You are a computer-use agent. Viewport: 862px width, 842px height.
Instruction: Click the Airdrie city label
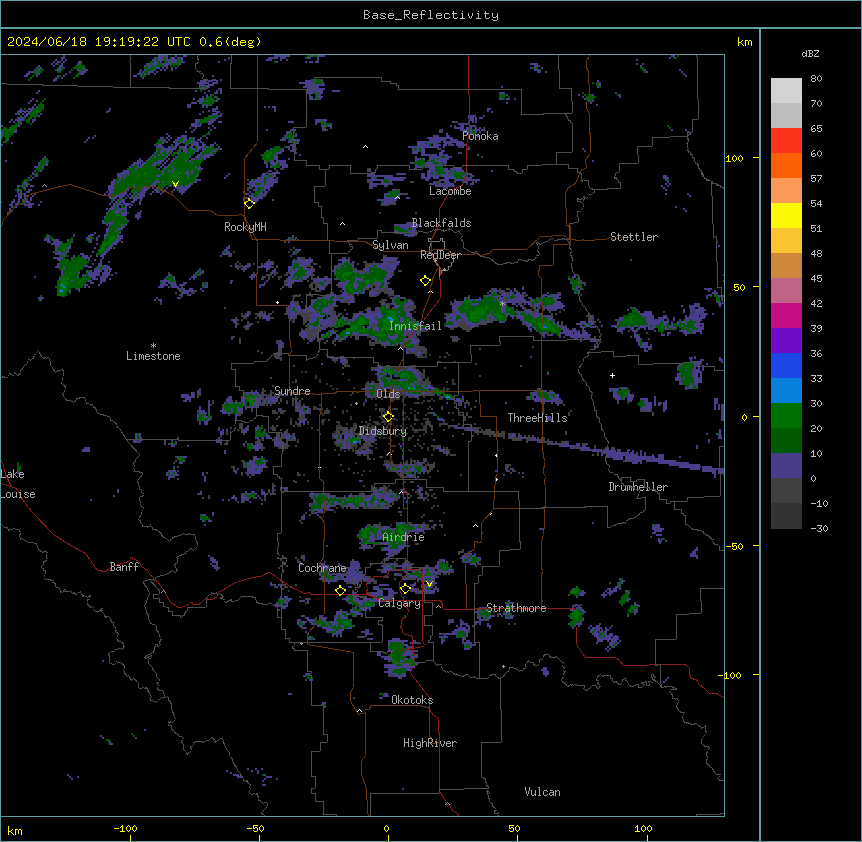(404, 537)
